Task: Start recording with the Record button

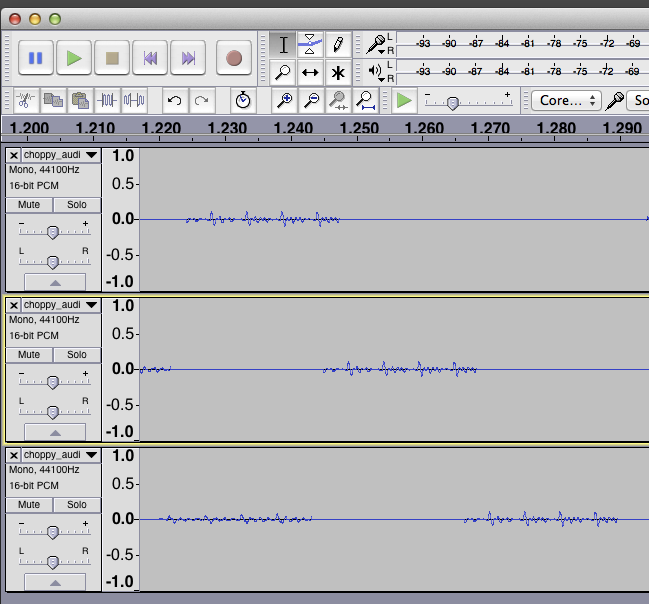Action: 234,58
